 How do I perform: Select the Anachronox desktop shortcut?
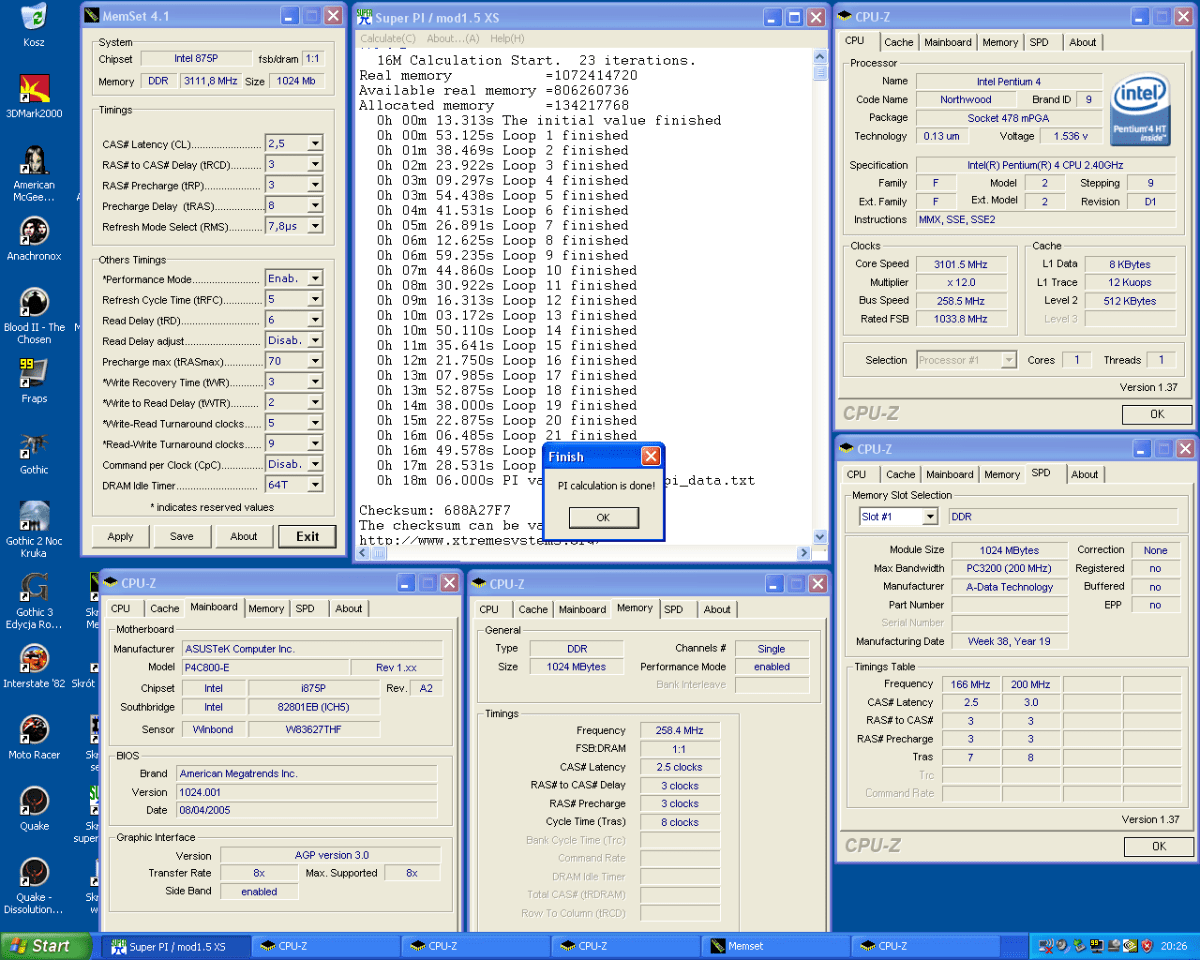point(34,239)
